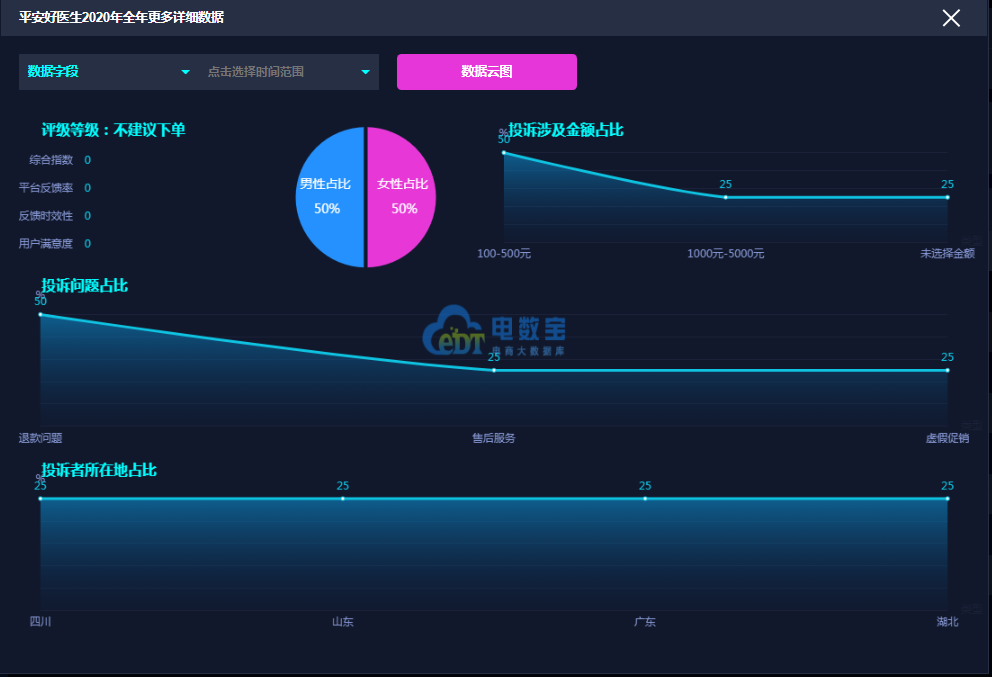This screenshot has width=992, height=677.
Task: Click the 虚假促销 data point at 25
Action: click(x=947, y=370)
